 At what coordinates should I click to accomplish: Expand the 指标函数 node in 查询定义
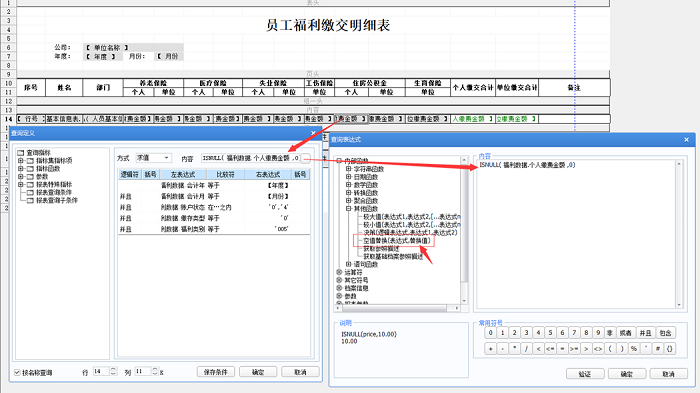21,169
